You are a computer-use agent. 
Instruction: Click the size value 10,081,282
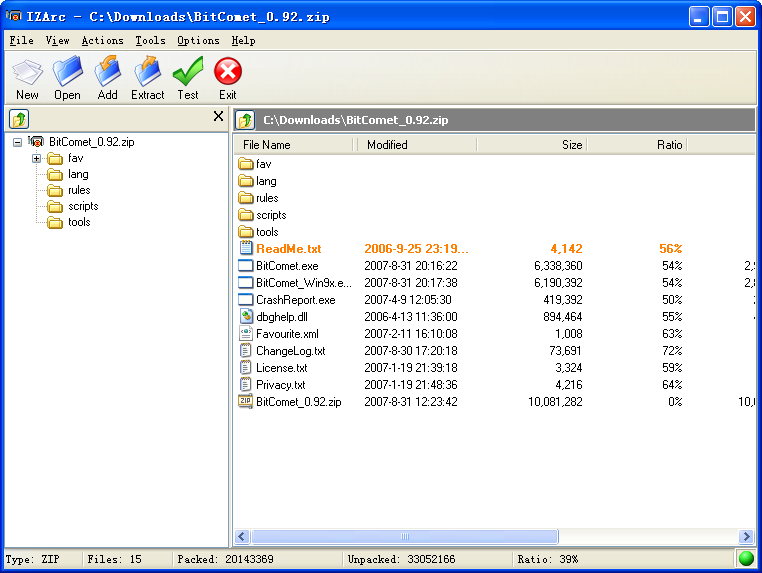point(555,402)
